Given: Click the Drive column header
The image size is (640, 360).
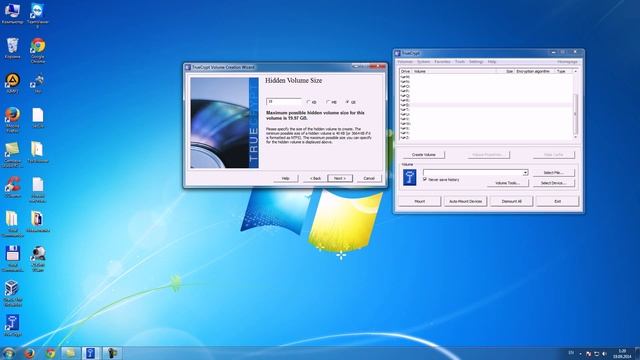Looking at the screenshot, I should [x=406, y=71].
